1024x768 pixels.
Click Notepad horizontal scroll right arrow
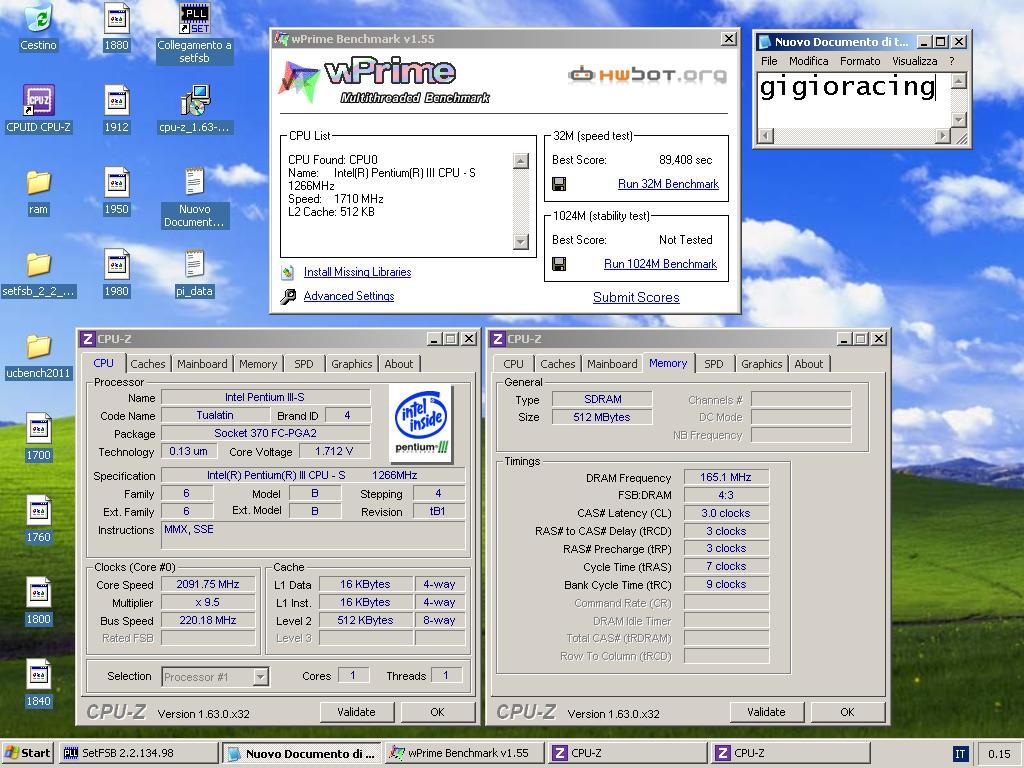point(942,136)
